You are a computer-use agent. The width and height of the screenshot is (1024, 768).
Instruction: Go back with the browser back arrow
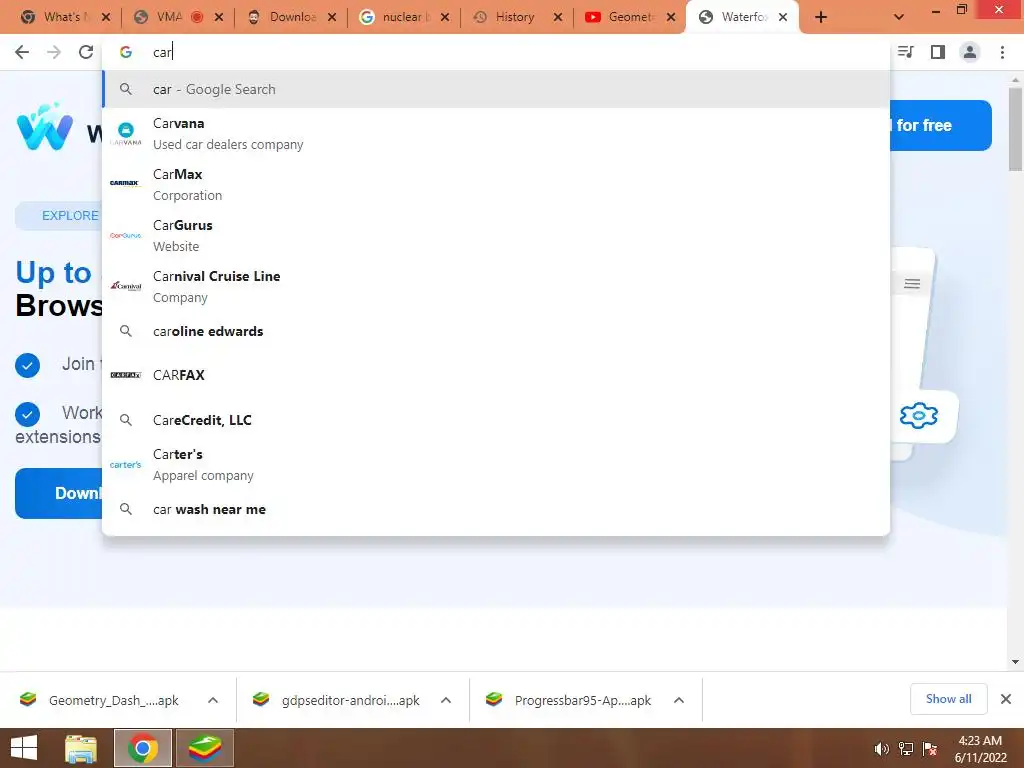pos(22,52)
